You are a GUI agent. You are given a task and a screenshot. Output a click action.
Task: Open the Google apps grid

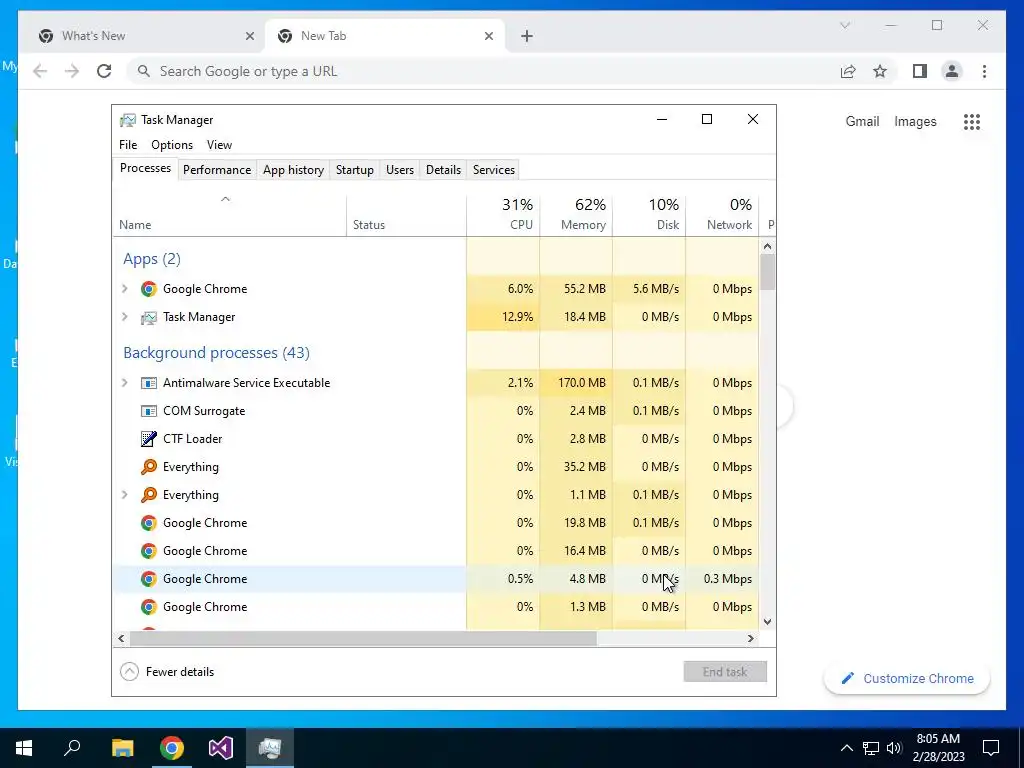(x=972, y=121)
